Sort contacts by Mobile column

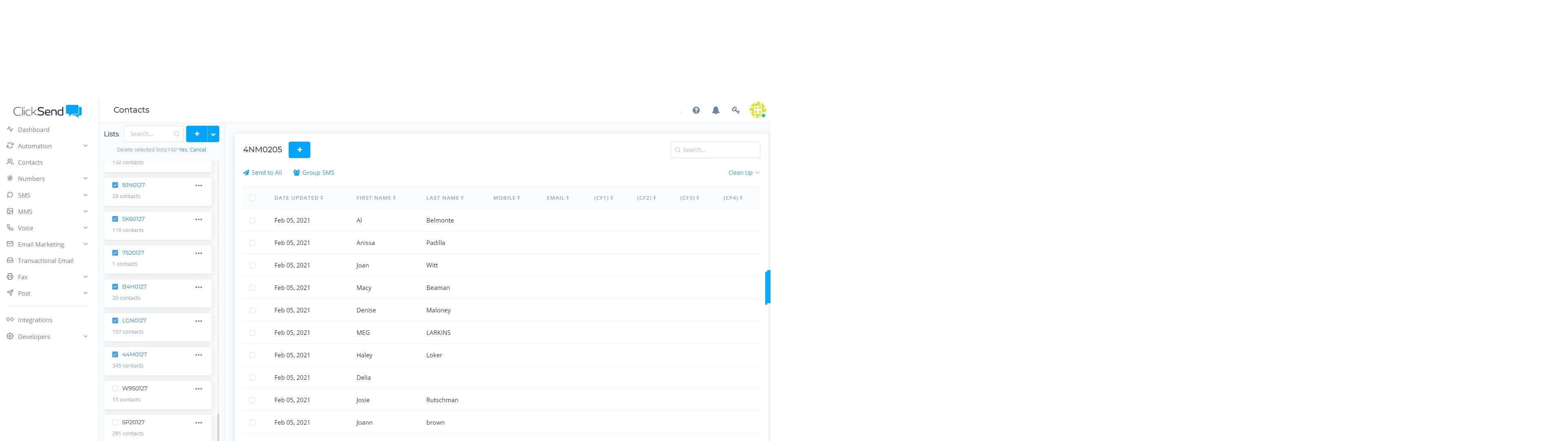(x=506, y=198)
